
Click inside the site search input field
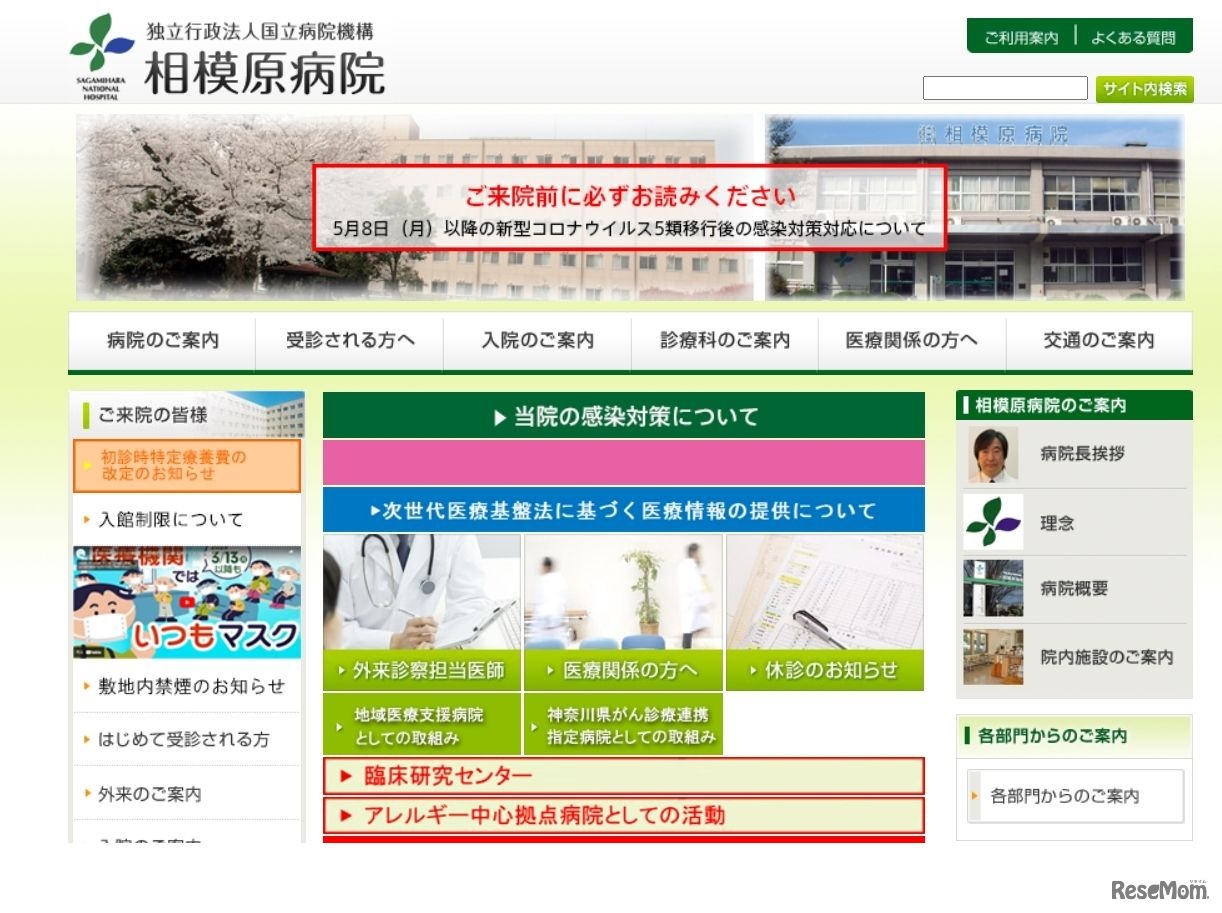[x=1005, y=88]
